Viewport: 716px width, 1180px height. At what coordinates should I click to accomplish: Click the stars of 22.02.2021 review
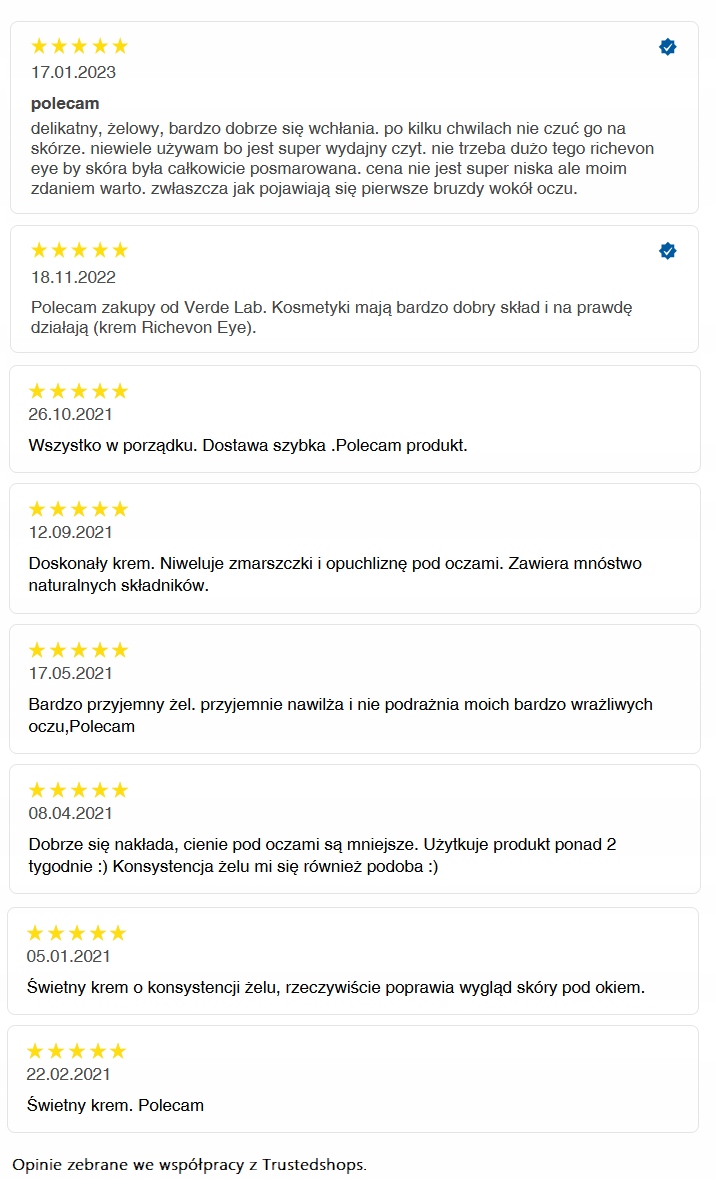point(77,1051)
